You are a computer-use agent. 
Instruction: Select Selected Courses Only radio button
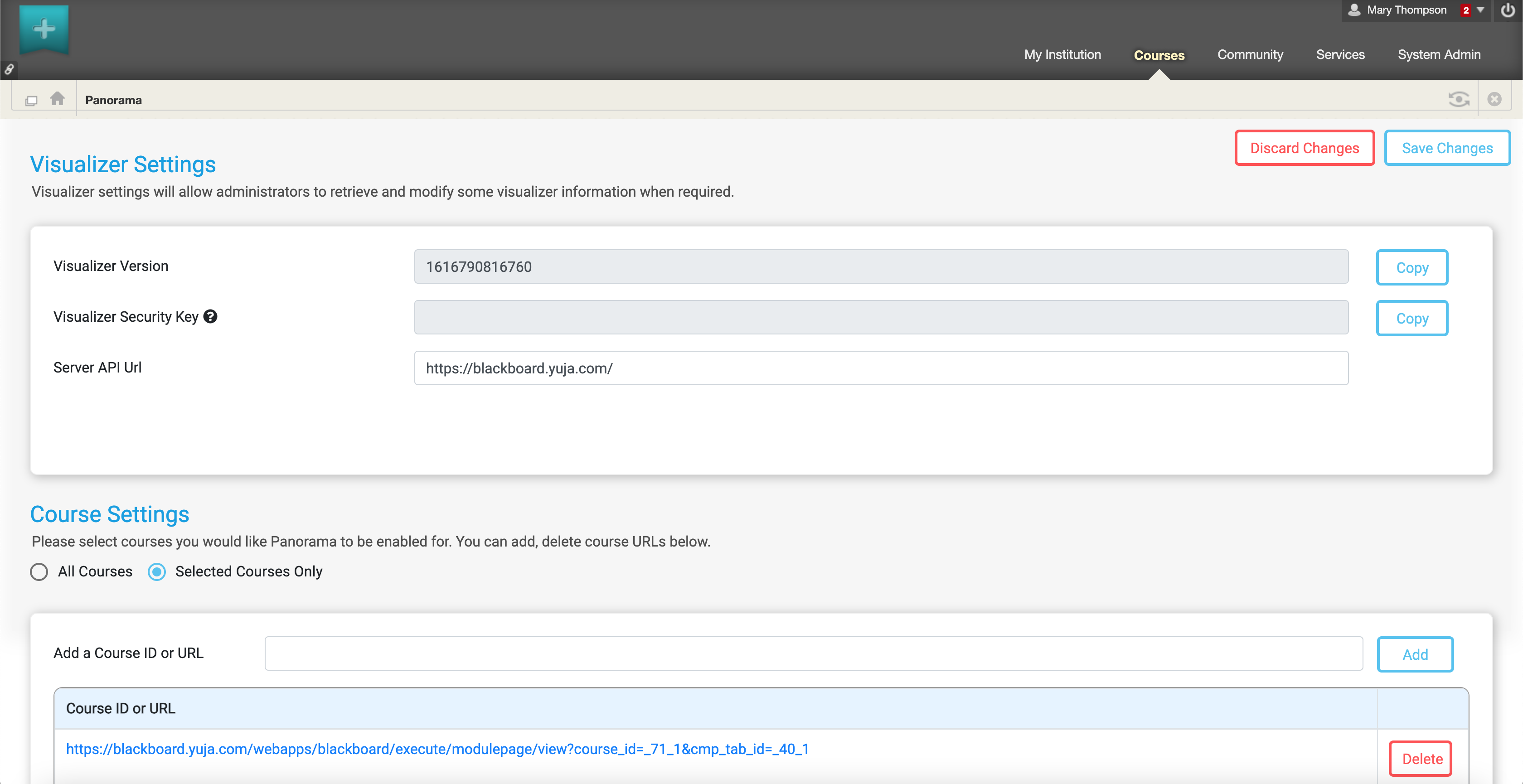tap(157, 572)
